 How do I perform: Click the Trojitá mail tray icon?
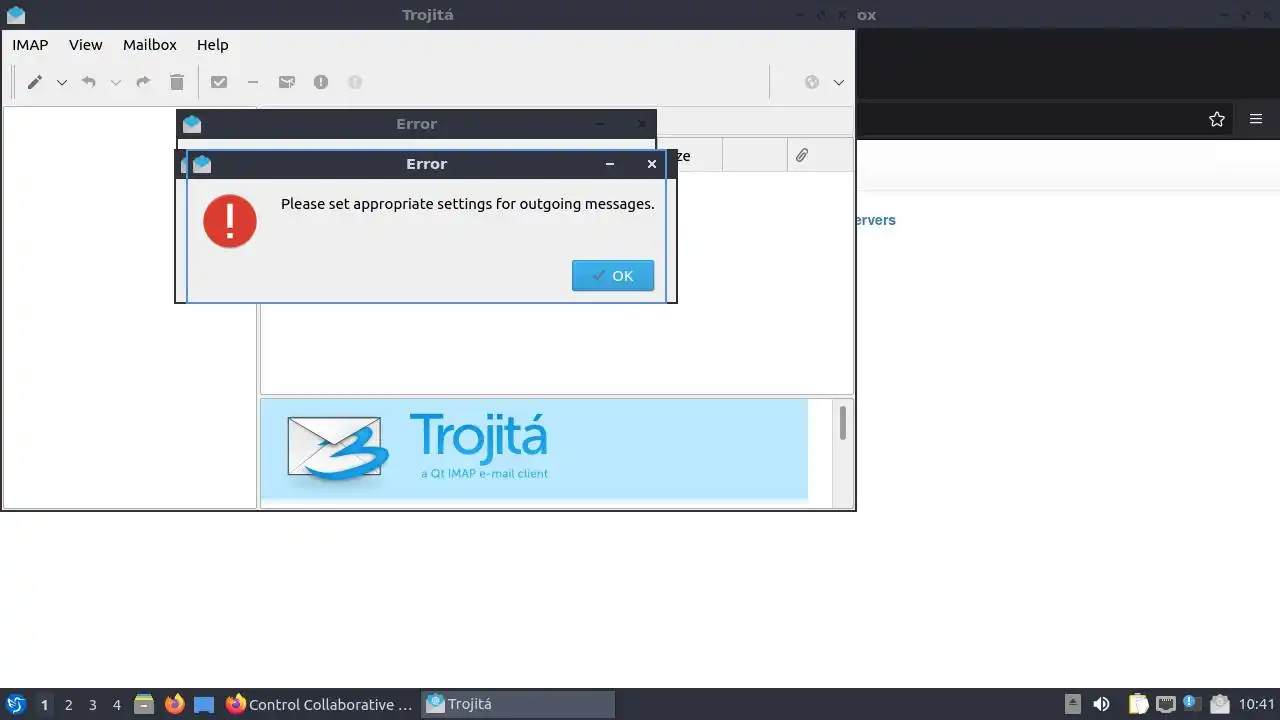[1219, 704]
